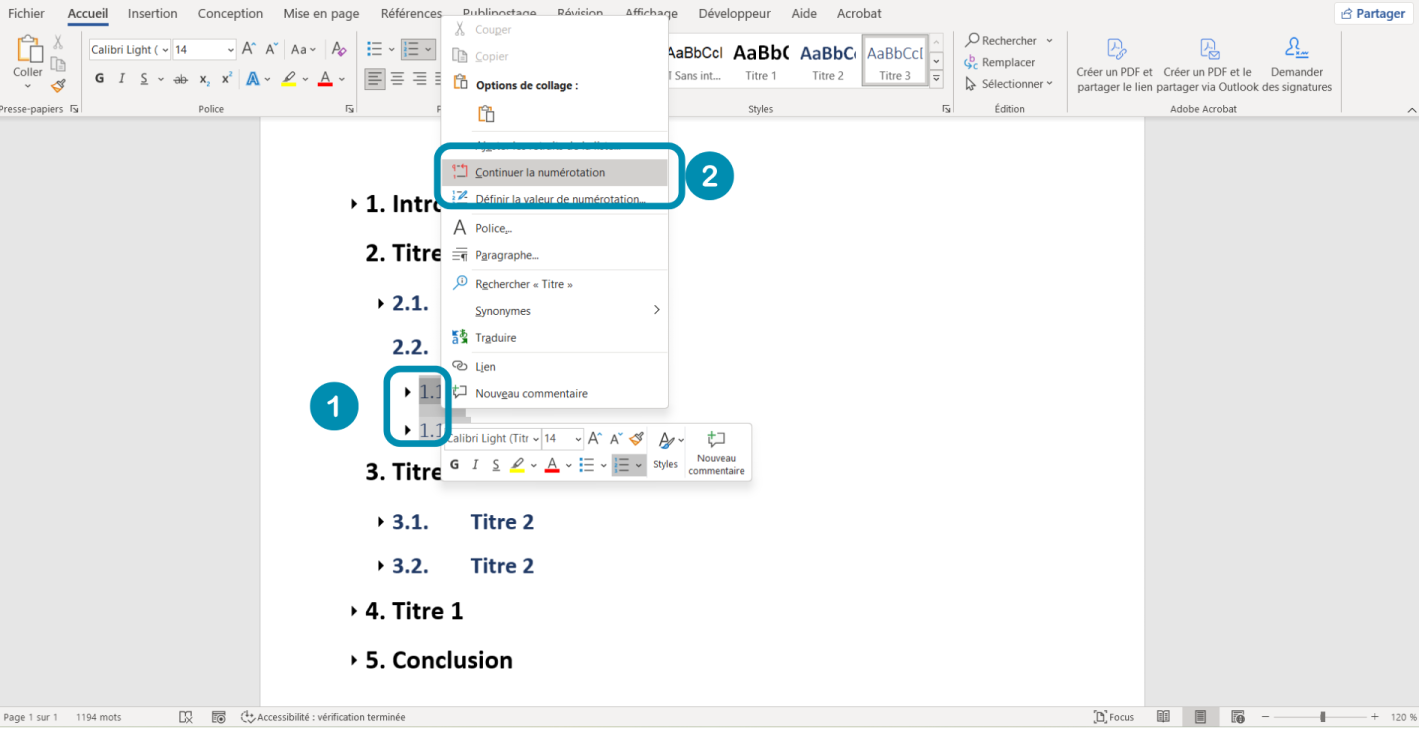The image size is (1419, 731).
Task: Click Remplacer in the Édition group
Action: pyautogui.click(x=1000, y=62)
